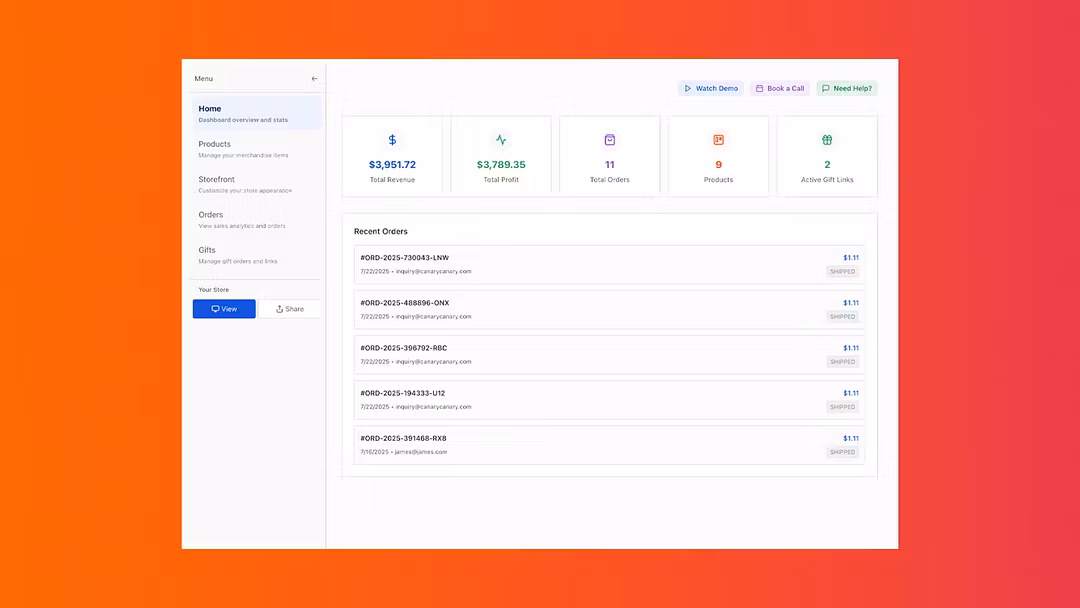This screenshot has width=1080, height=608.
Task: Open the Orders sales analytics page
Action: pyautogui.click(x=256, y=219)
